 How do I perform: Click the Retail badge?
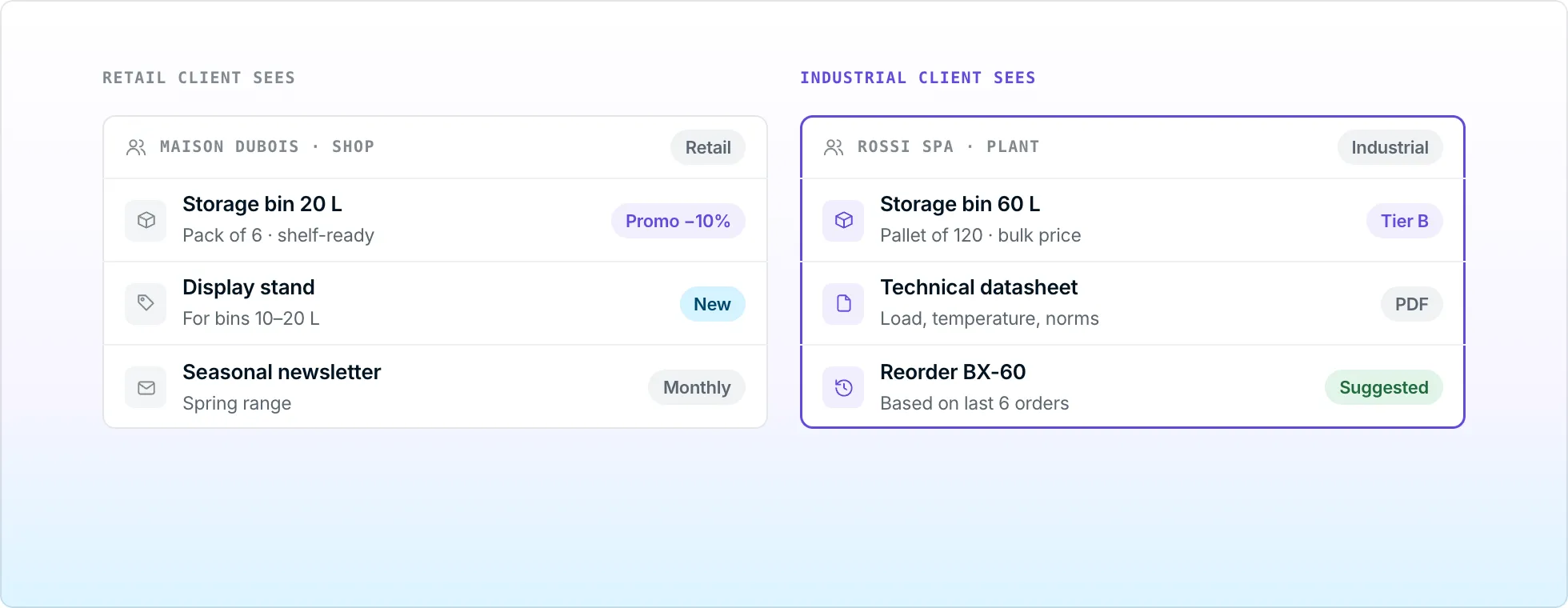coord(708,147)
